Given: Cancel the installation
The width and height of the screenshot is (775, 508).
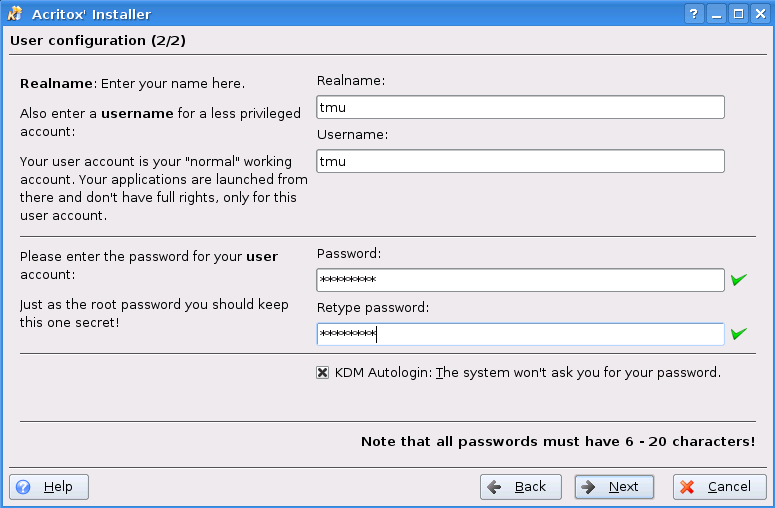Looking at the screenshot, I should click(x=720, y=487).
